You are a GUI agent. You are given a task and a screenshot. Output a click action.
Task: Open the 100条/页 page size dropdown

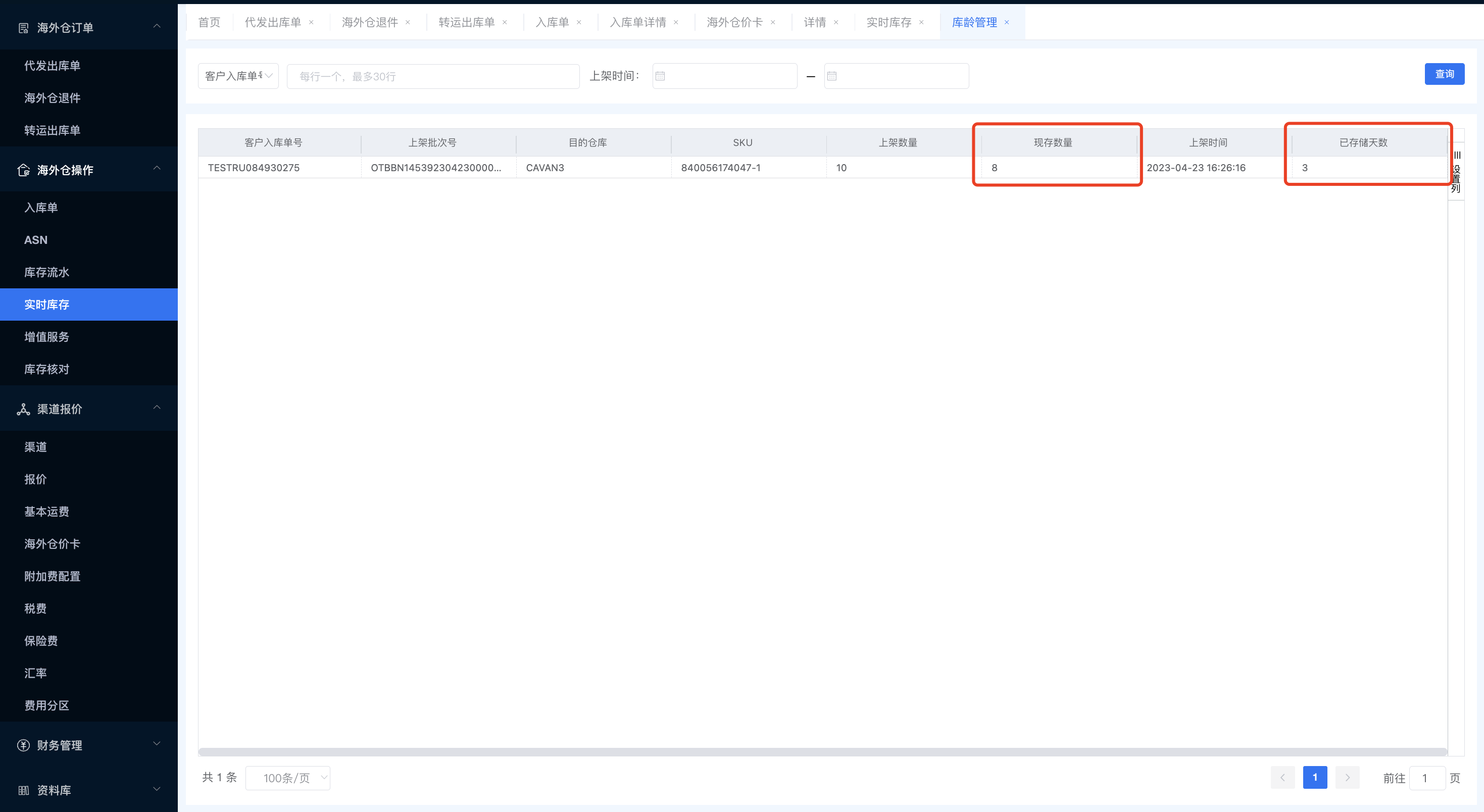(287, 778)
